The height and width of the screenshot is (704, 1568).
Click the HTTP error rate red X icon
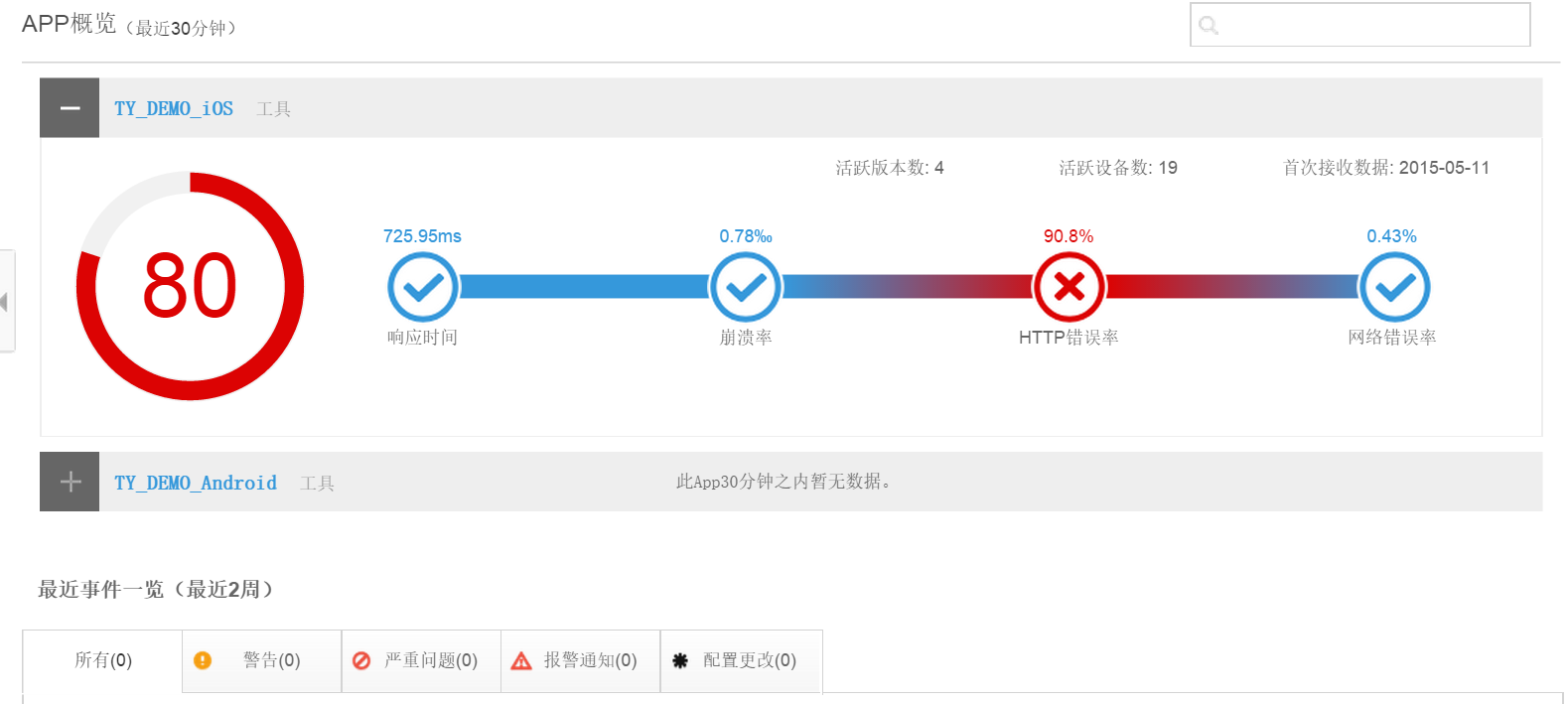(x=1069, y=287)
